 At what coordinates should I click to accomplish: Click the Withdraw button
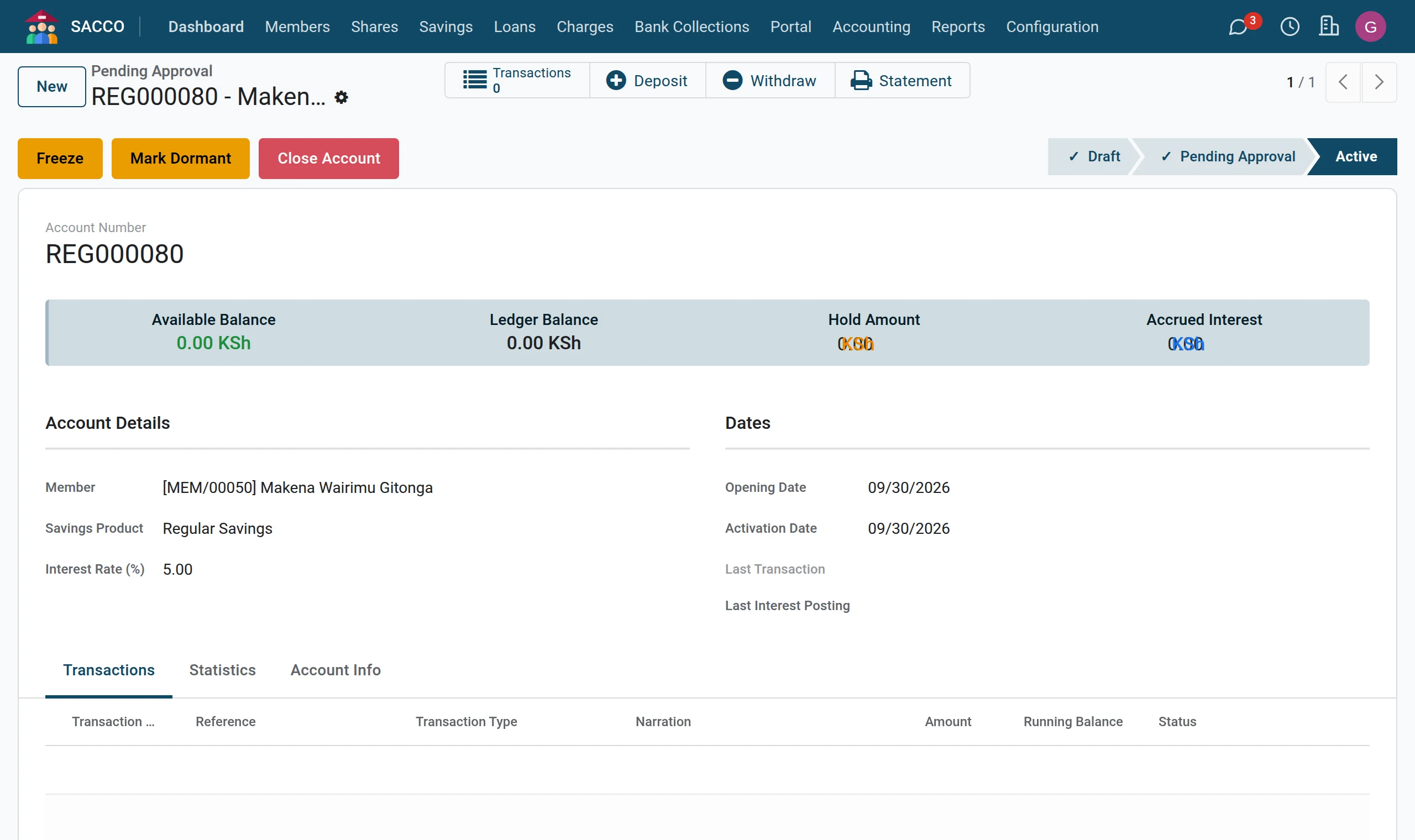point(770,80)
